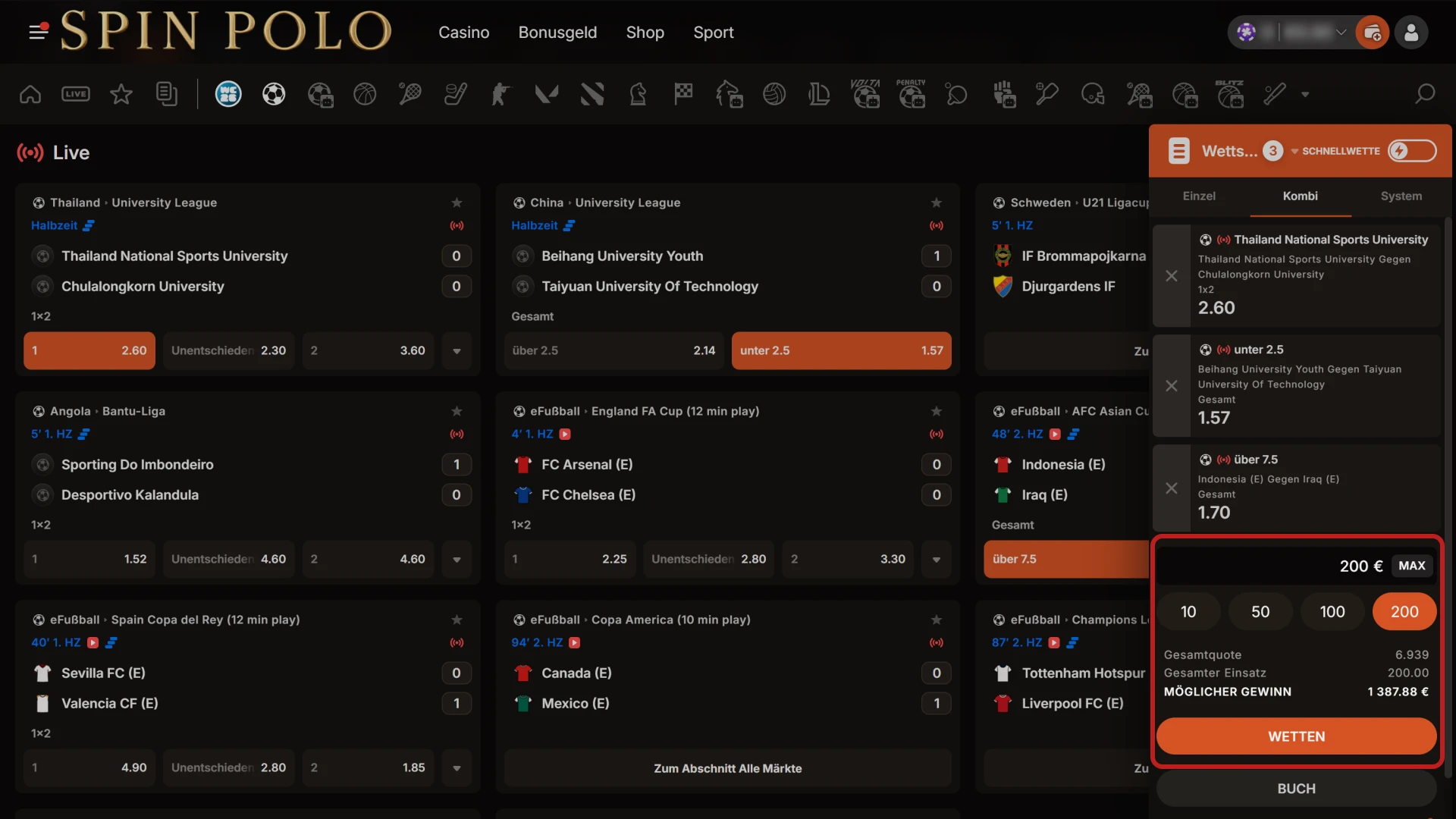This screenshot has width=1456, height=819.
Task: Select the chess knight icon
Action: click(638, 94)
